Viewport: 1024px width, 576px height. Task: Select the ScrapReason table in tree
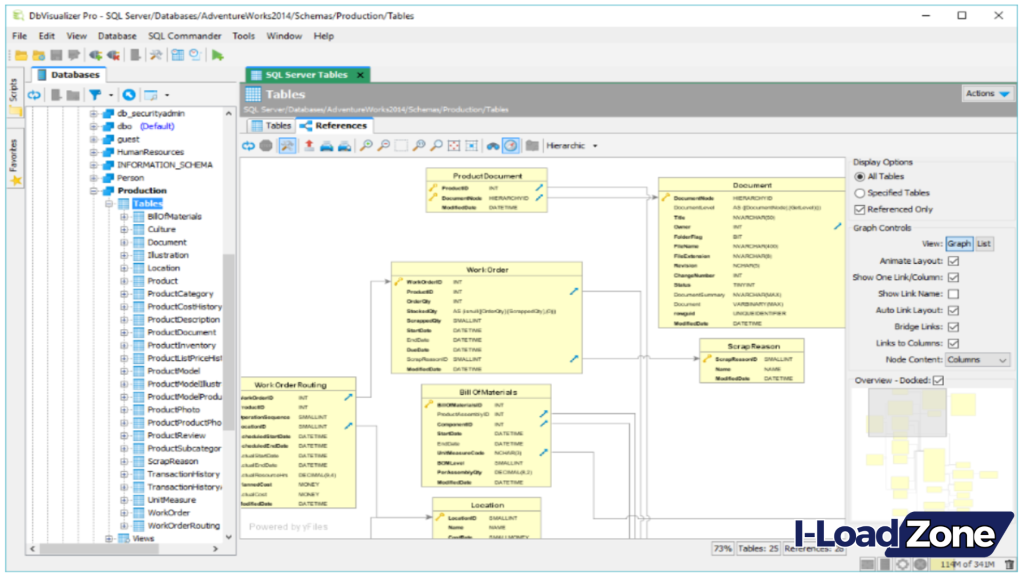pyautogui.click(x=172, y=462)
